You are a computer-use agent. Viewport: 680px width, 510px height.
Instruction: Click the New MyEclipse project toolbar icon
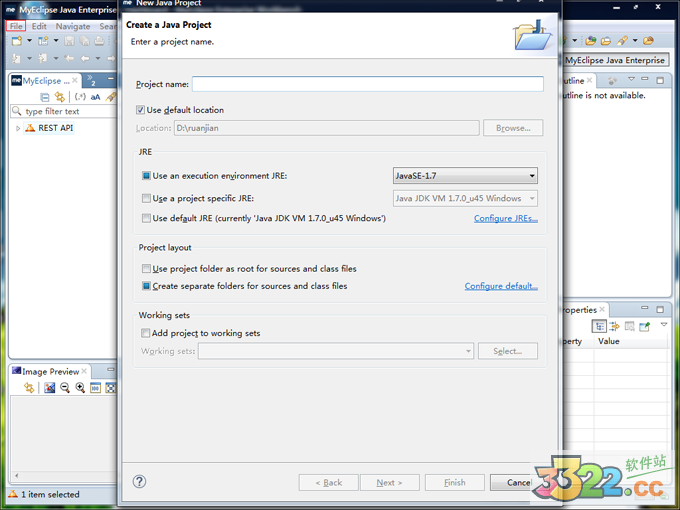[x=43, y=41]
